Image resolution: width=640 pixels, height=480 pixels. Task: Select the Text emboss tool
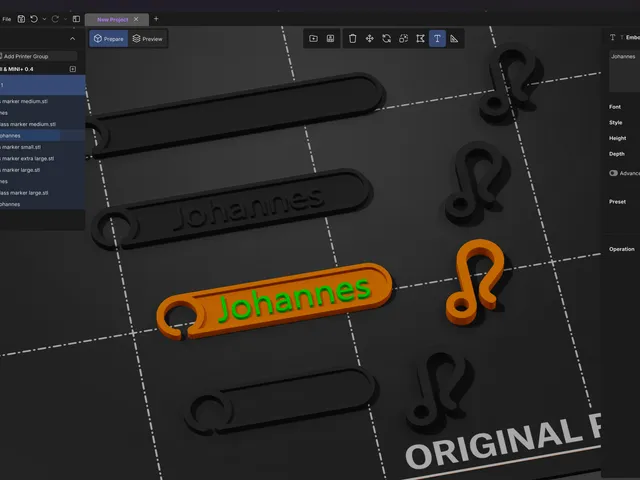437,38
